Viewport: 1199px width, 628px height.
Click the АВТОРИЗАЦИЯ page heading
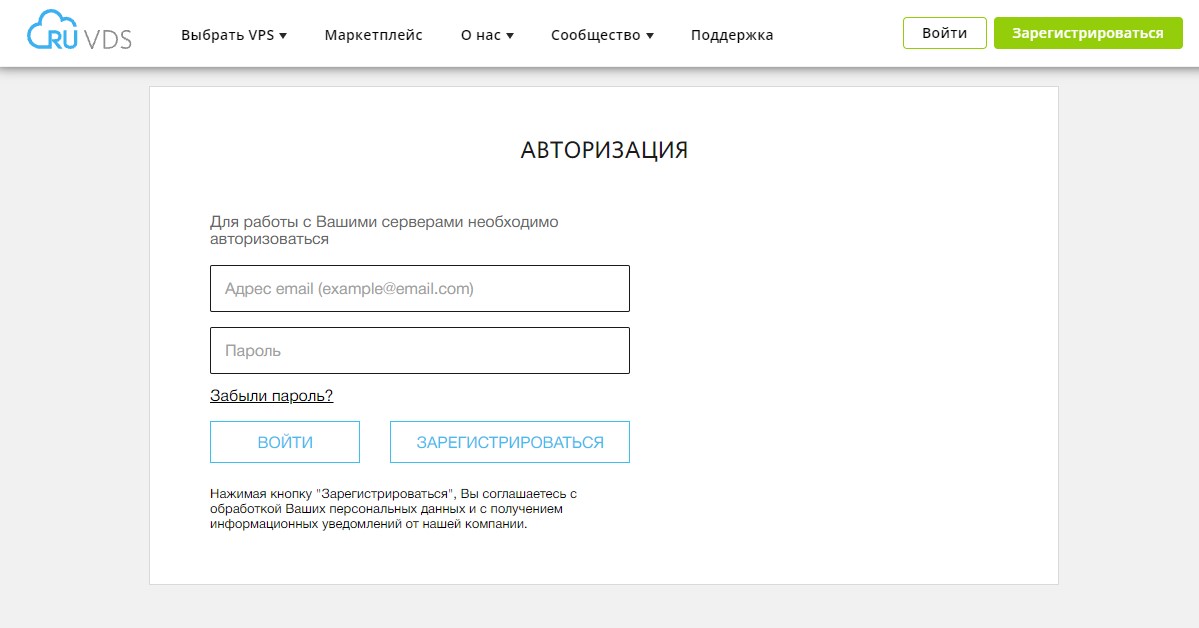[x=603, y=149]
